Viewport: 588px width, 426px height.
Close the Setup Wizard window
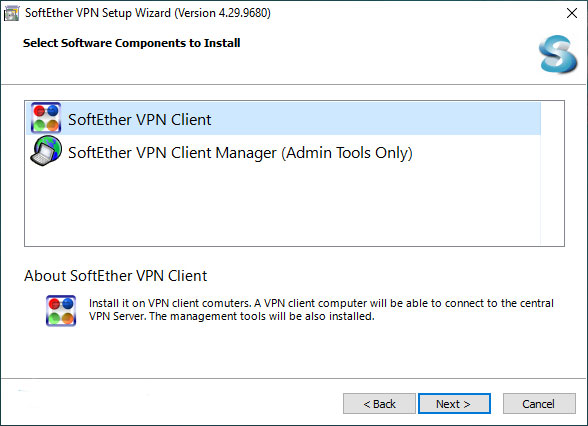(572, 13)
